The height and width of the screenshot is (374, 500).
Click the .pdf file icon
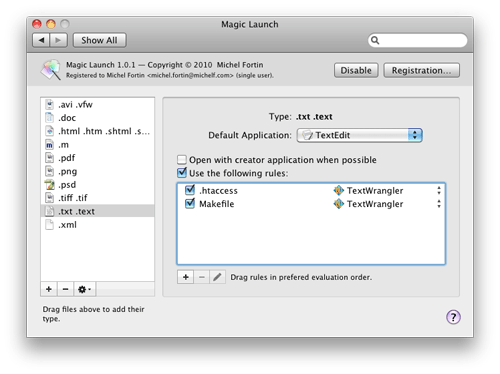[x=49, y=158]
